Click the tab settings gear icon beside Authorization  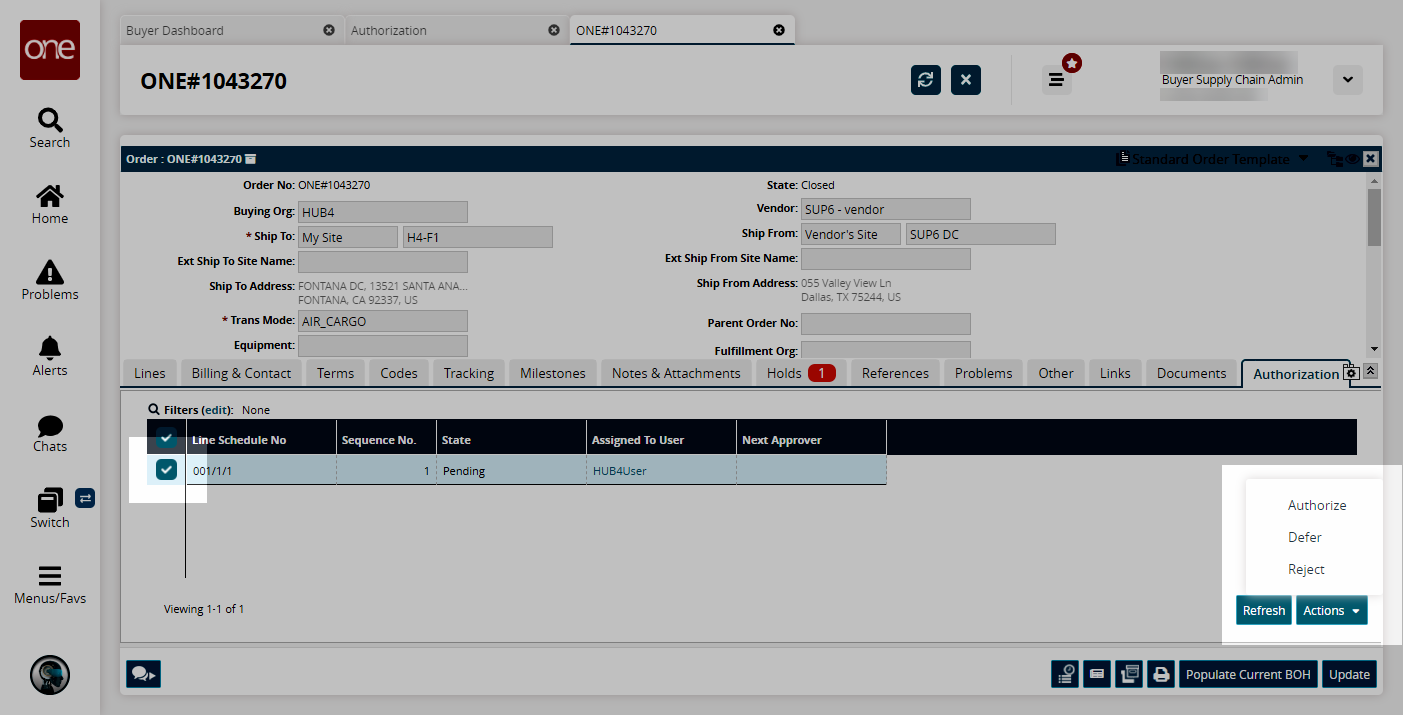click(x=1351, y=372)
